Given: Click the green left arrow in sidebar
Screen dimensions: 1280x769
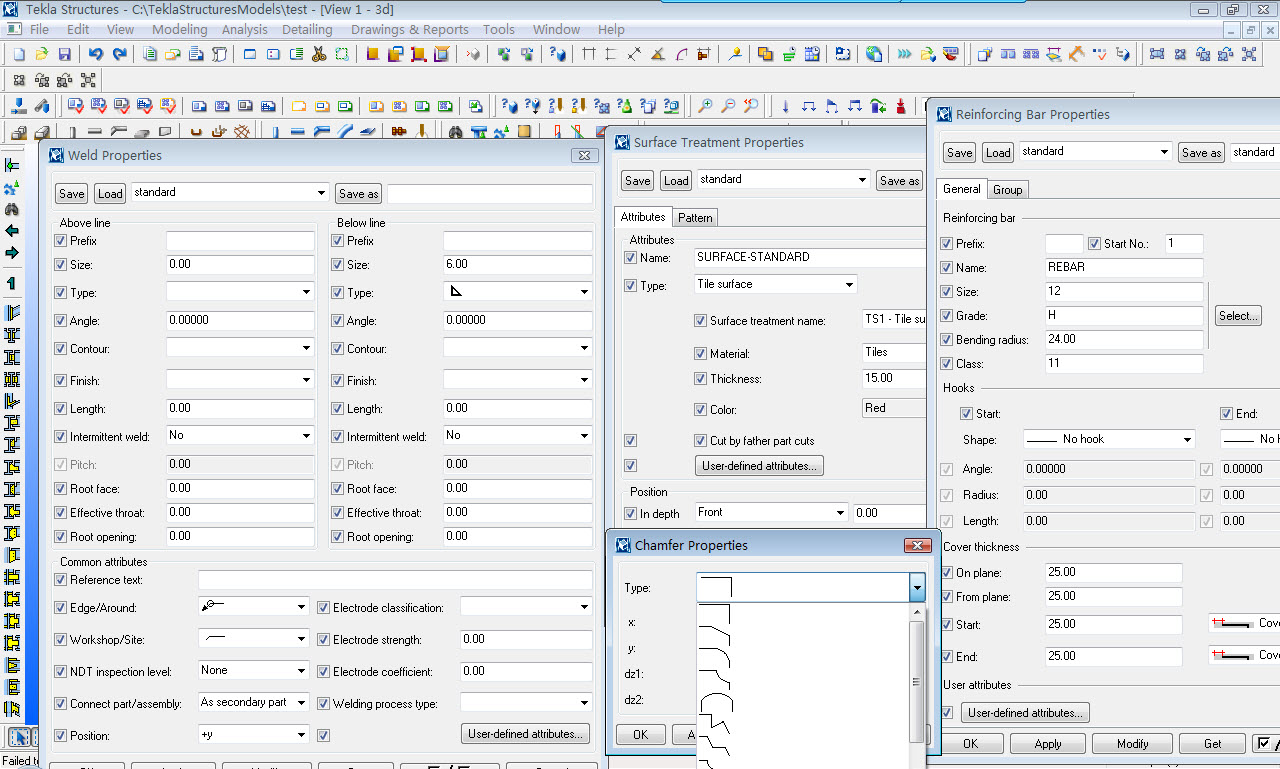Looking at the screenshot, I should point(12,231).
